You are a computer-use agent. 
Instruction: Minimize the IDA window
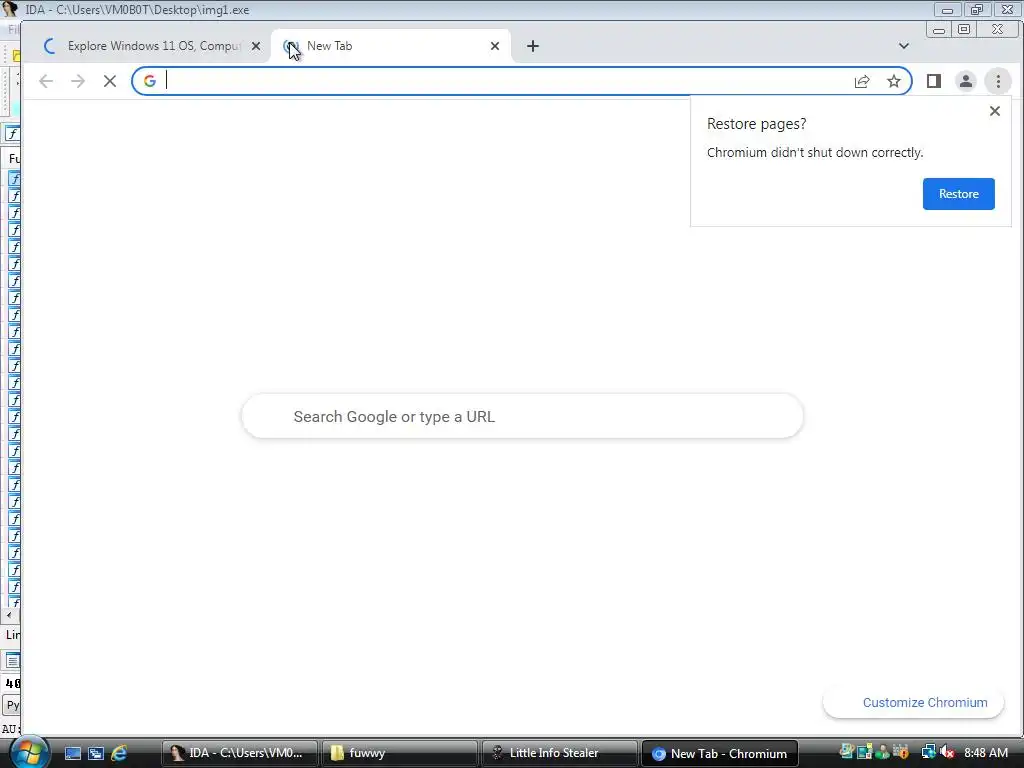pos(947,10)
